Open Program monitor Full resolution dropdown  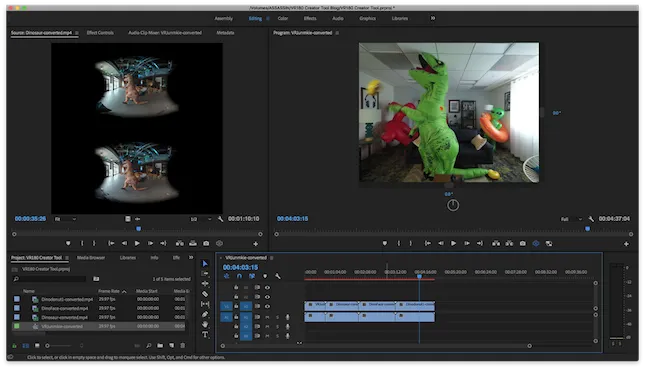572,219
